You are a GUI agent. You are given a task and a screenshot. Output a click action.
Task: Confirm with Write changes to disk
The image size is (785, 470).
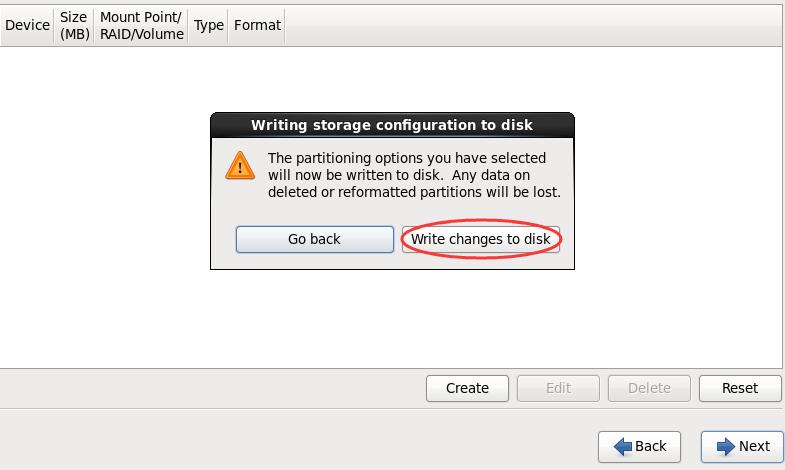(x=481, y=239)
